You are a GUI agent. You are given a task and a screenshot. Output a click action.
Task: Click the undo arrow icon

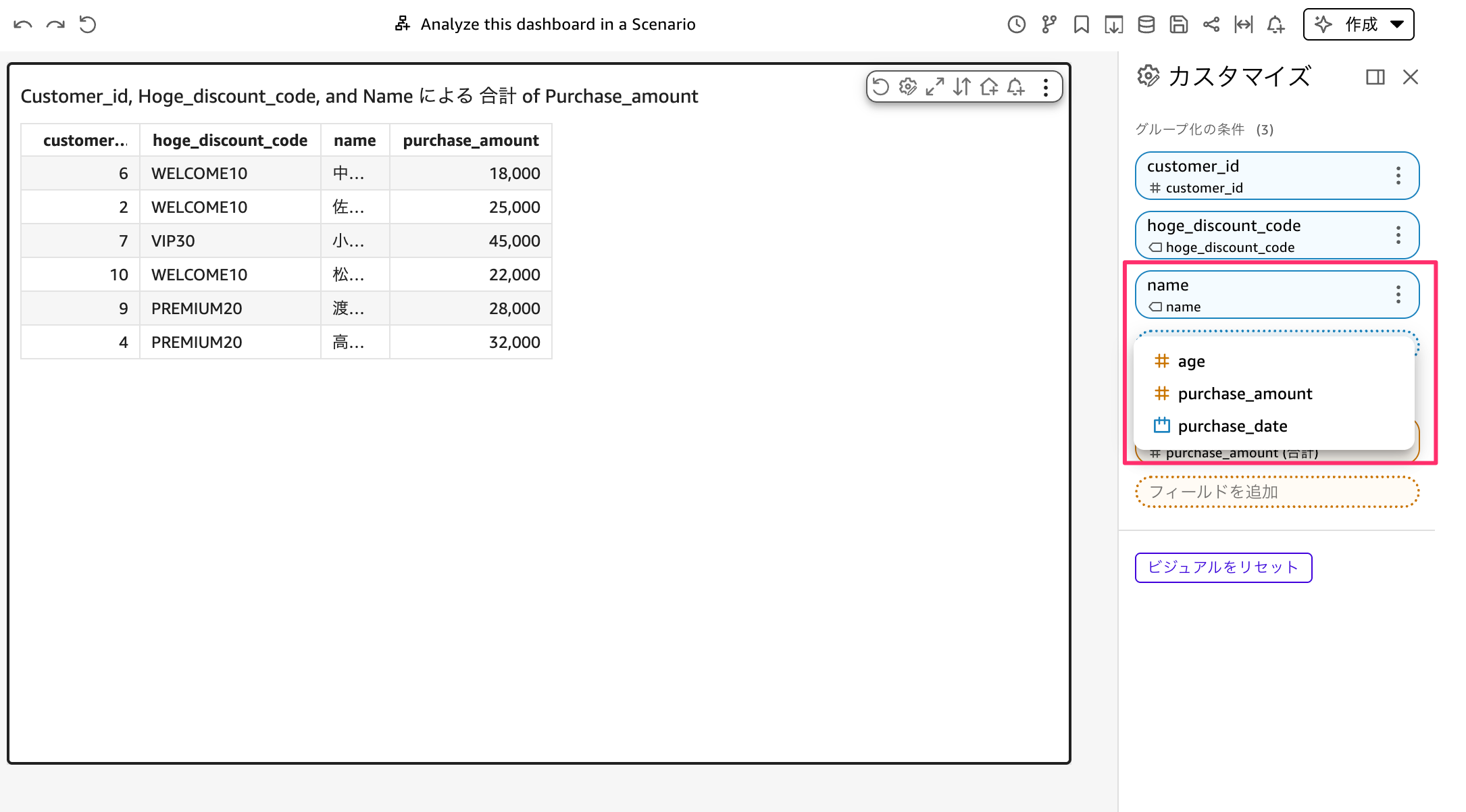point(23,25)
